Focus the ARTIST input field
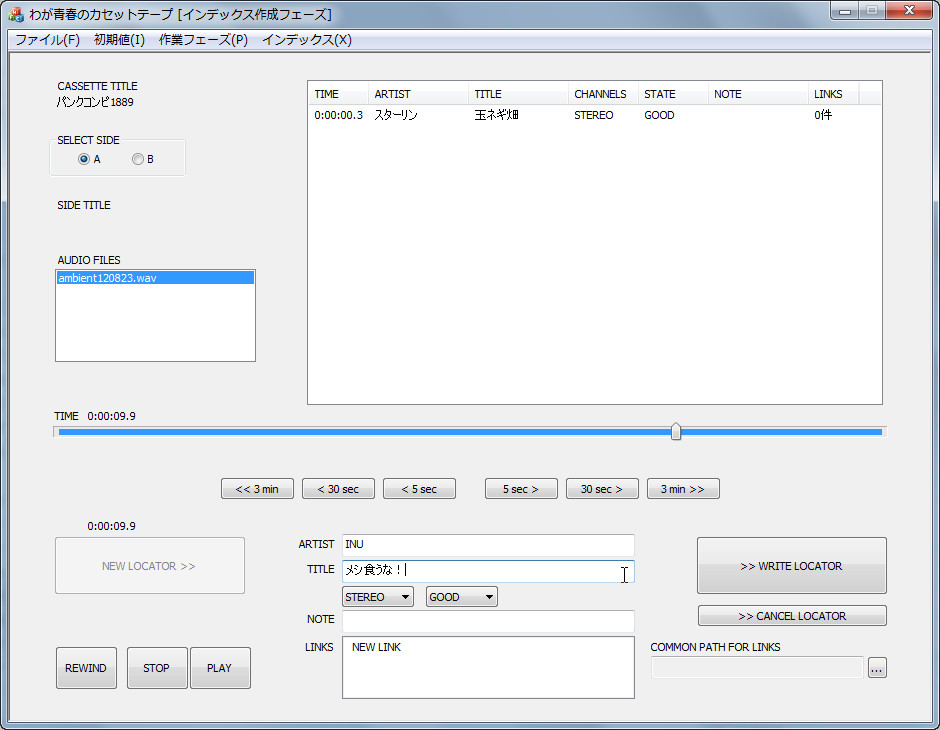The height and width of the screenshot is (730, 940). click(488, 544)
